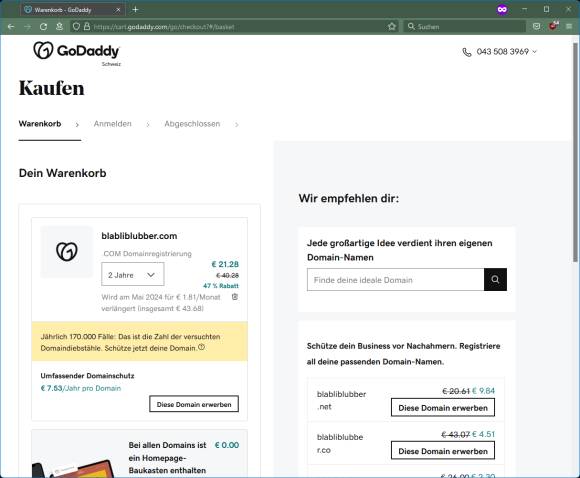Minimize the browser window

point(525,10)
